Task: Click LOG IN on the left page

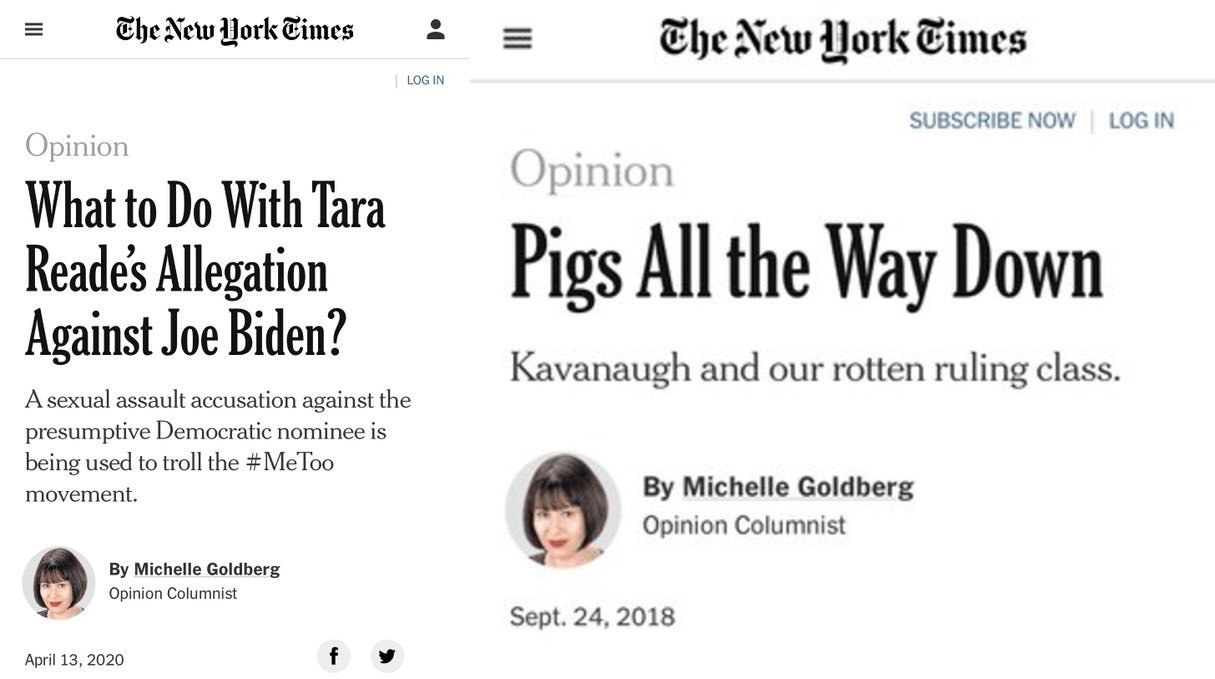Action: click(425, 80)
